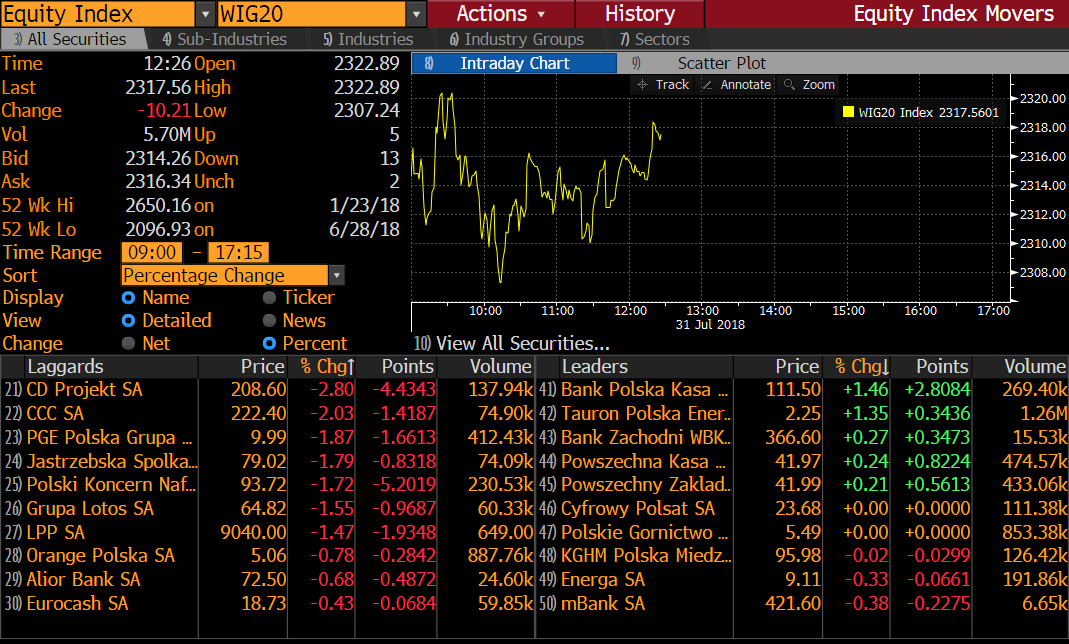1069x644 pixels.
Task: Sort leaders by % Chg column arrow
Action: [885, 367]
